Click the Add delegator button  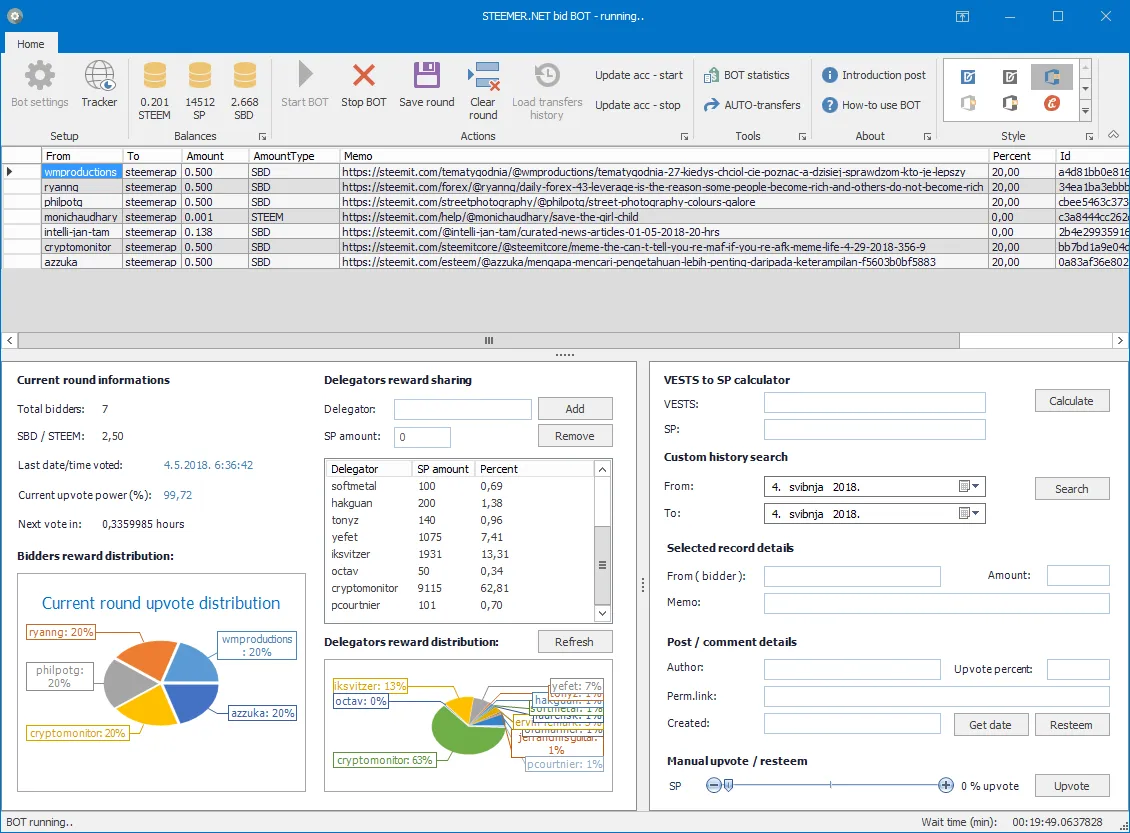coord(575,409)
